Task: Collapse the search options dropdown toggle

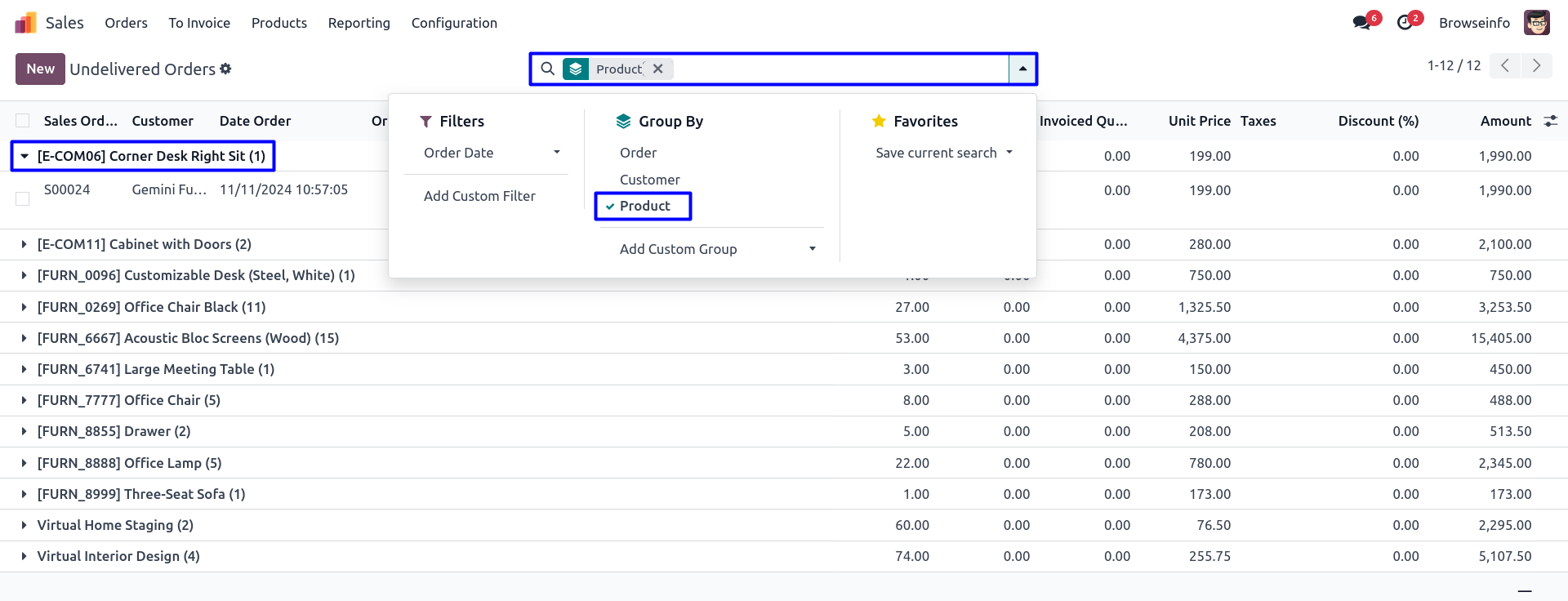Action: (x=1022, y=69)
